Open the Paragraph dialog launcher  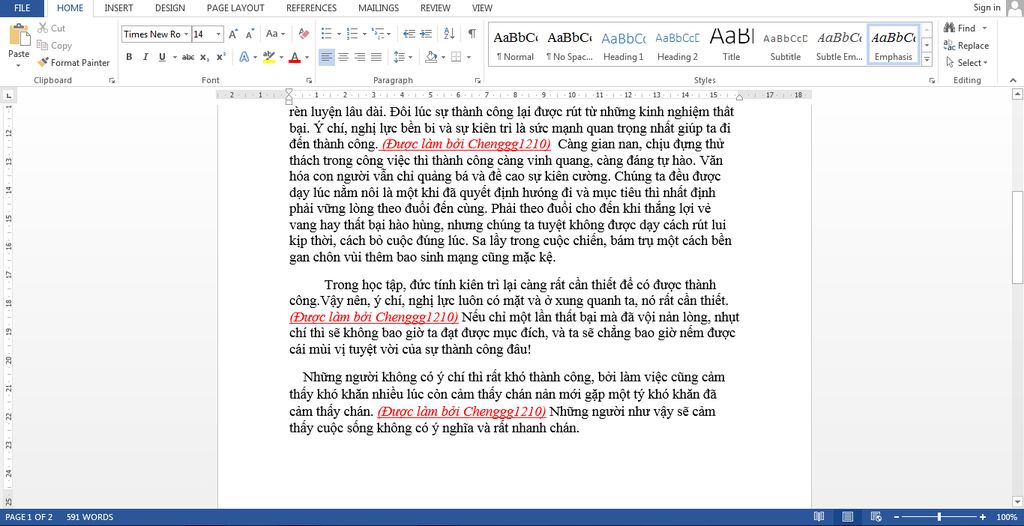[477, 80]
